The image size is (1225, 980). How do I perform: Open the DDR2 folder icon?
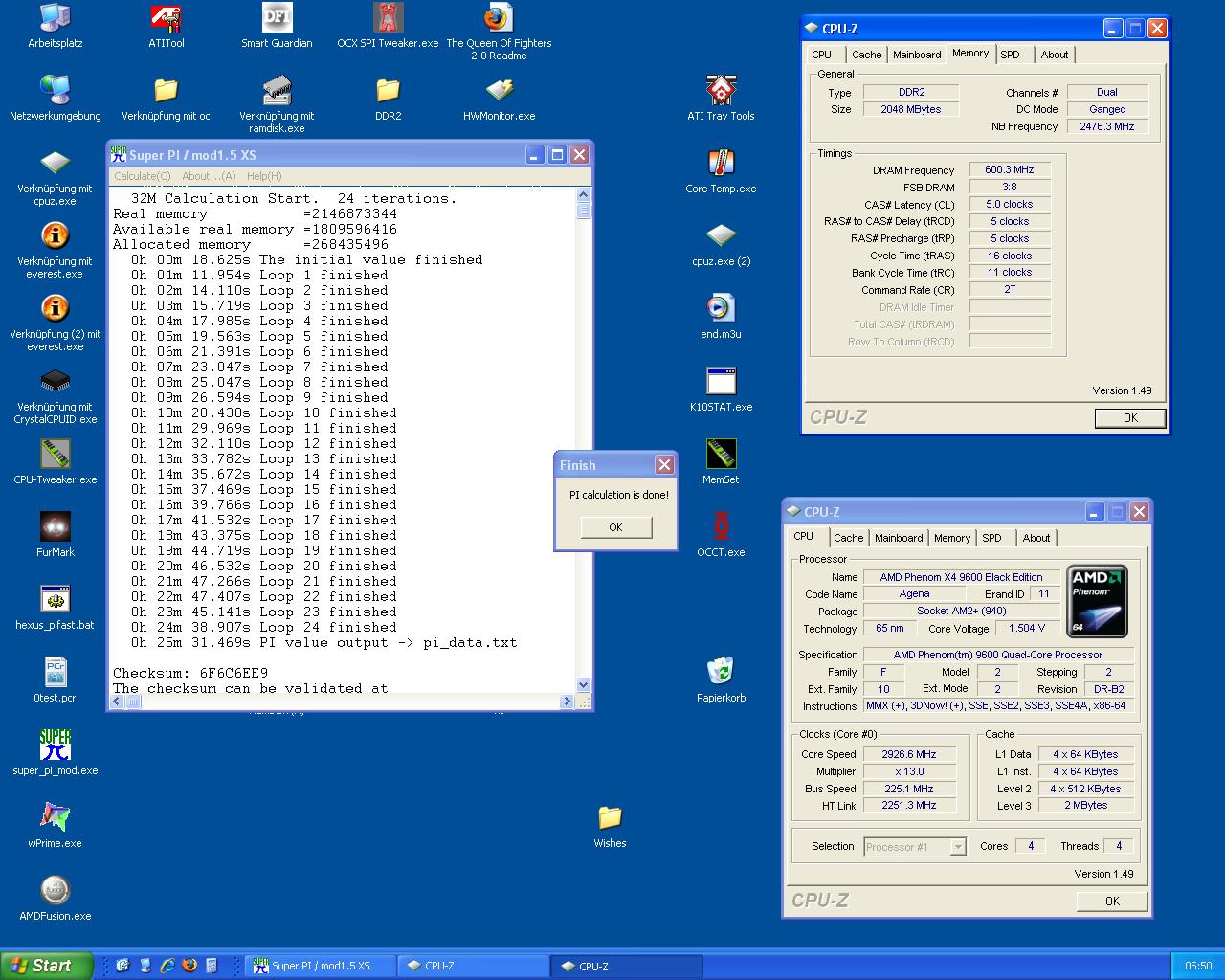click(x=388, y=99)
